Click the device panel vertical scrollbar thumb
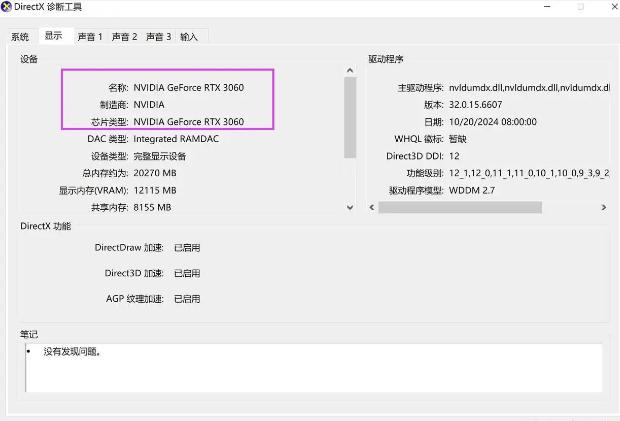The width and height of the screenshot is (620, 421). point(350,117)
